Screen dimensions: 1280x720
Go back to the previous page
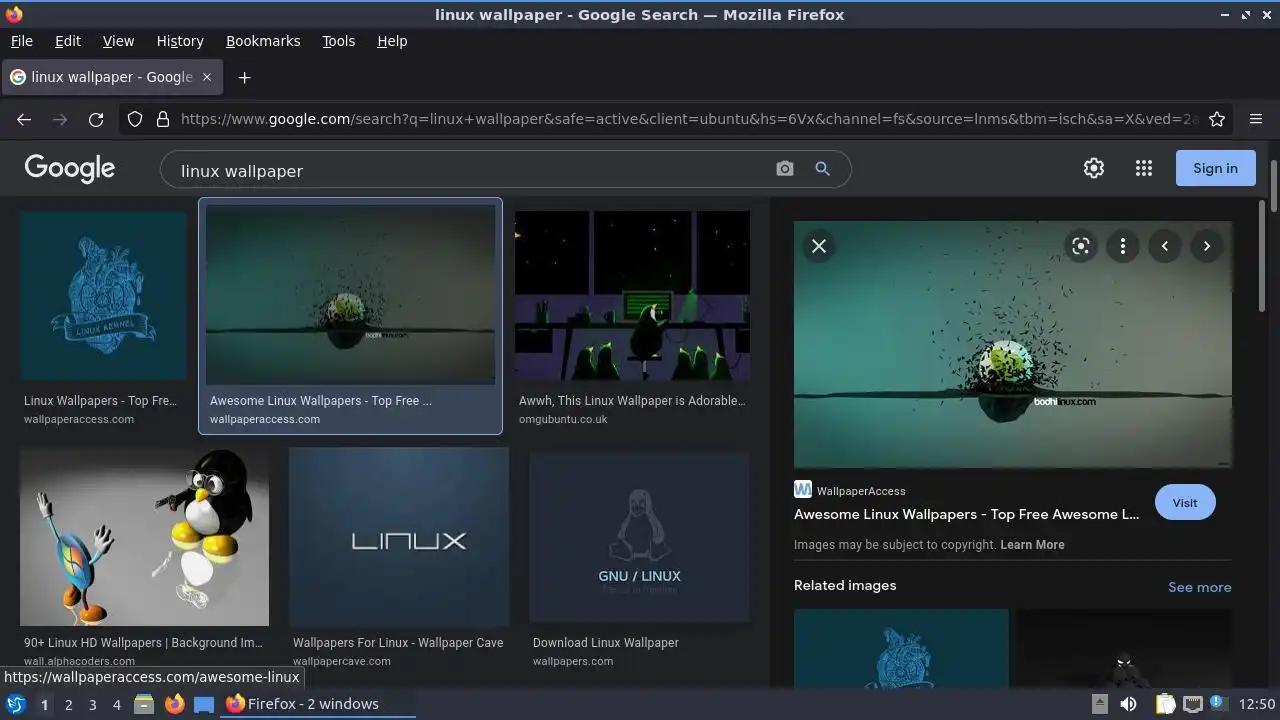tap(24, 119)
